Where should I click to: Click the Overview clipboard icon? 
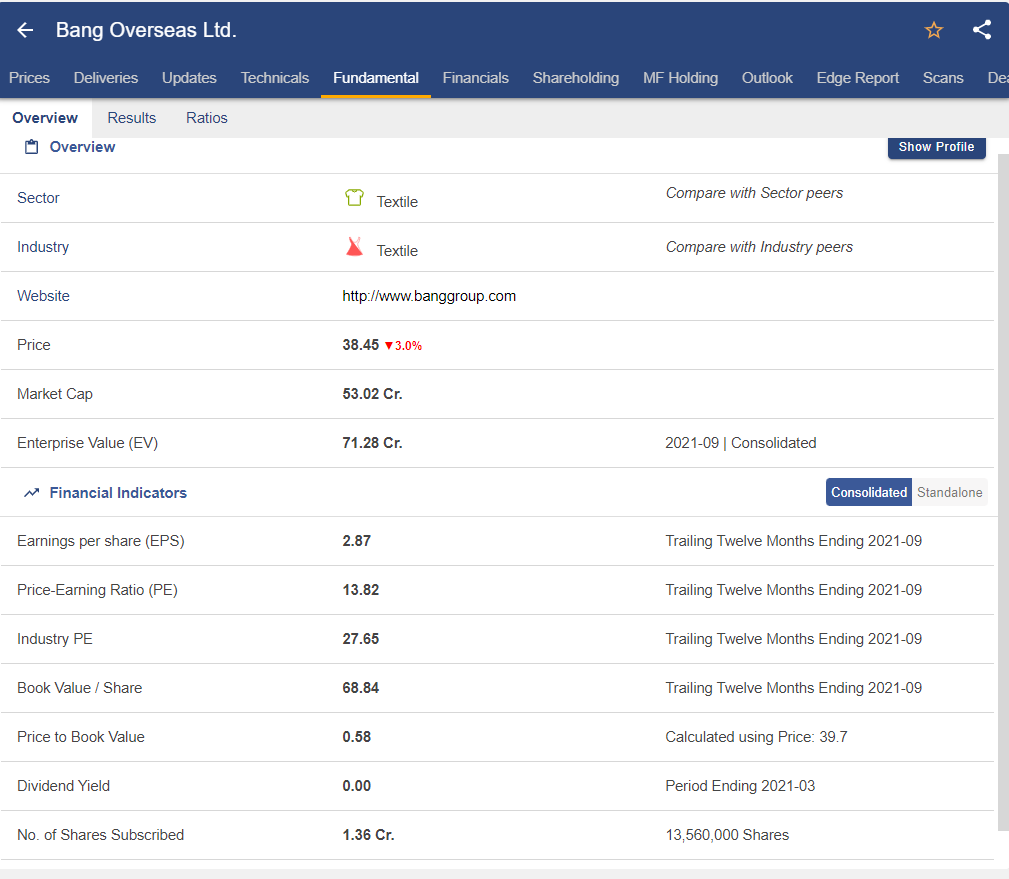tap(32, 147)
